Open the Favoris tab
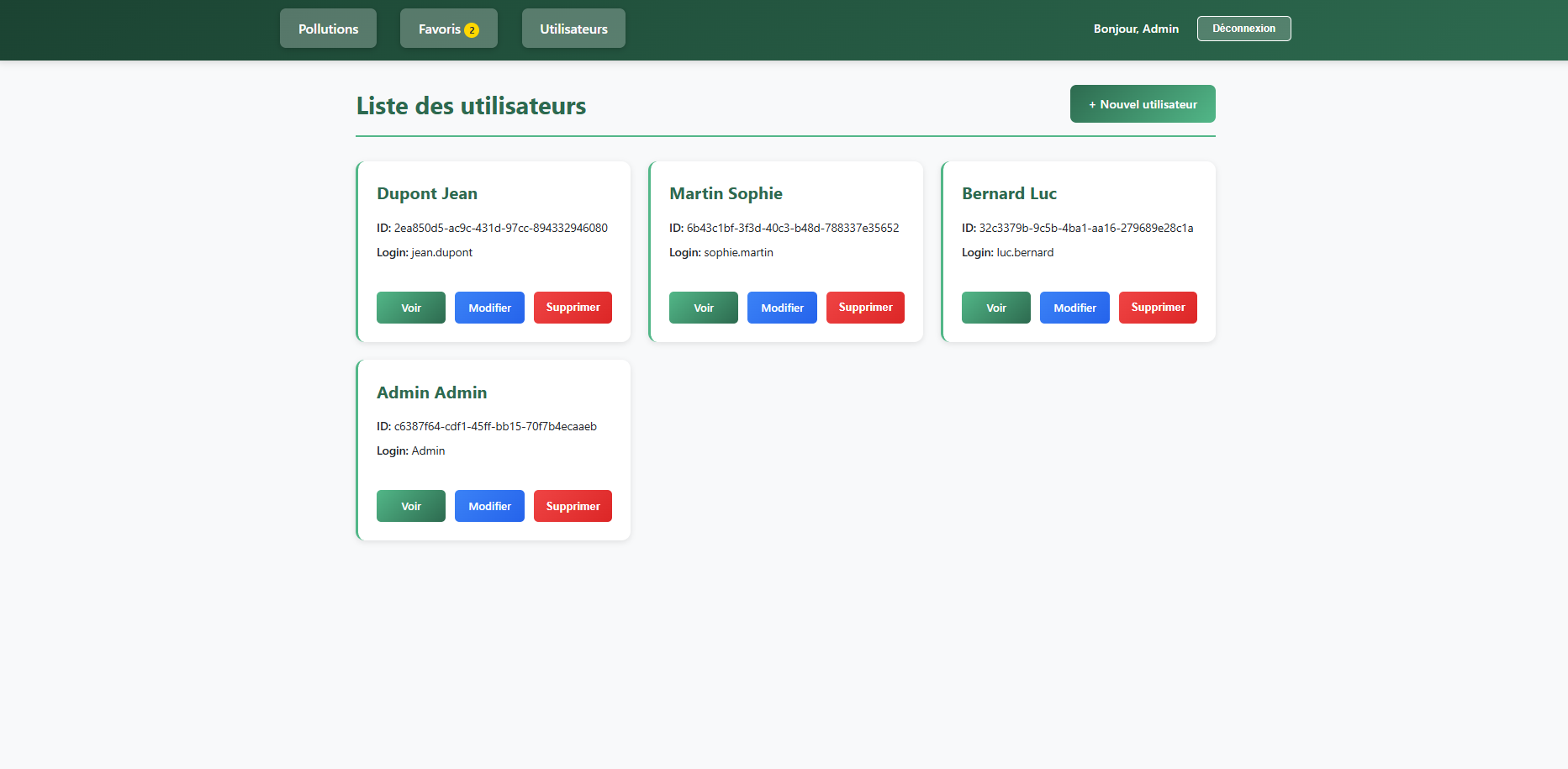The width and height of the screenshot is (1568, 769). (449, 29)
